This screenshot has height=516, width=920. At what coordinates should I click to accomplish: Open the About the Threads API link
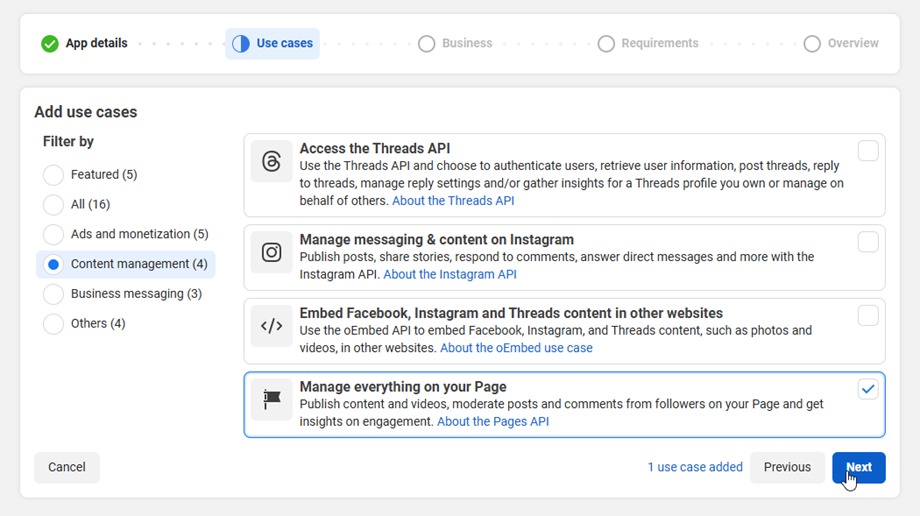tap(453, 201)
